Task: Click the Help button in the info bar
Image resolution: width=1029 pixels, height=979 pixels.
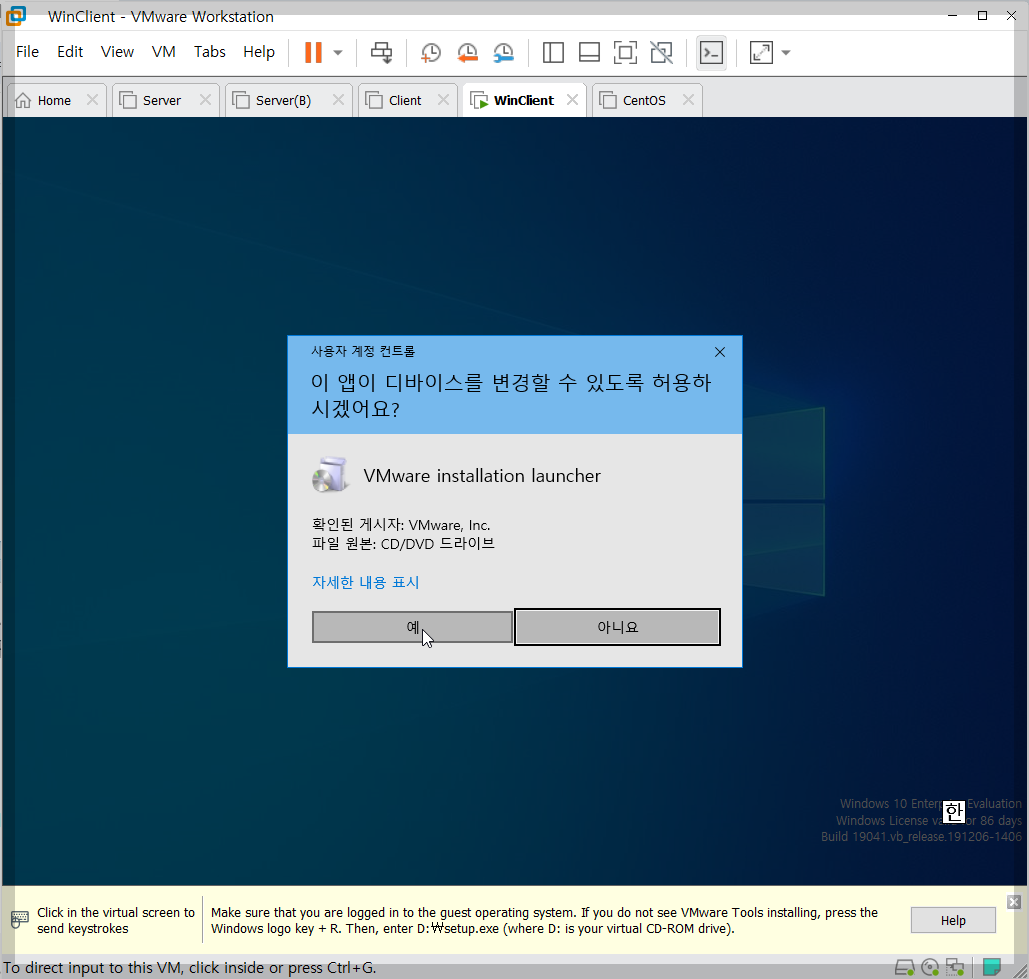Action: point(953,921)
